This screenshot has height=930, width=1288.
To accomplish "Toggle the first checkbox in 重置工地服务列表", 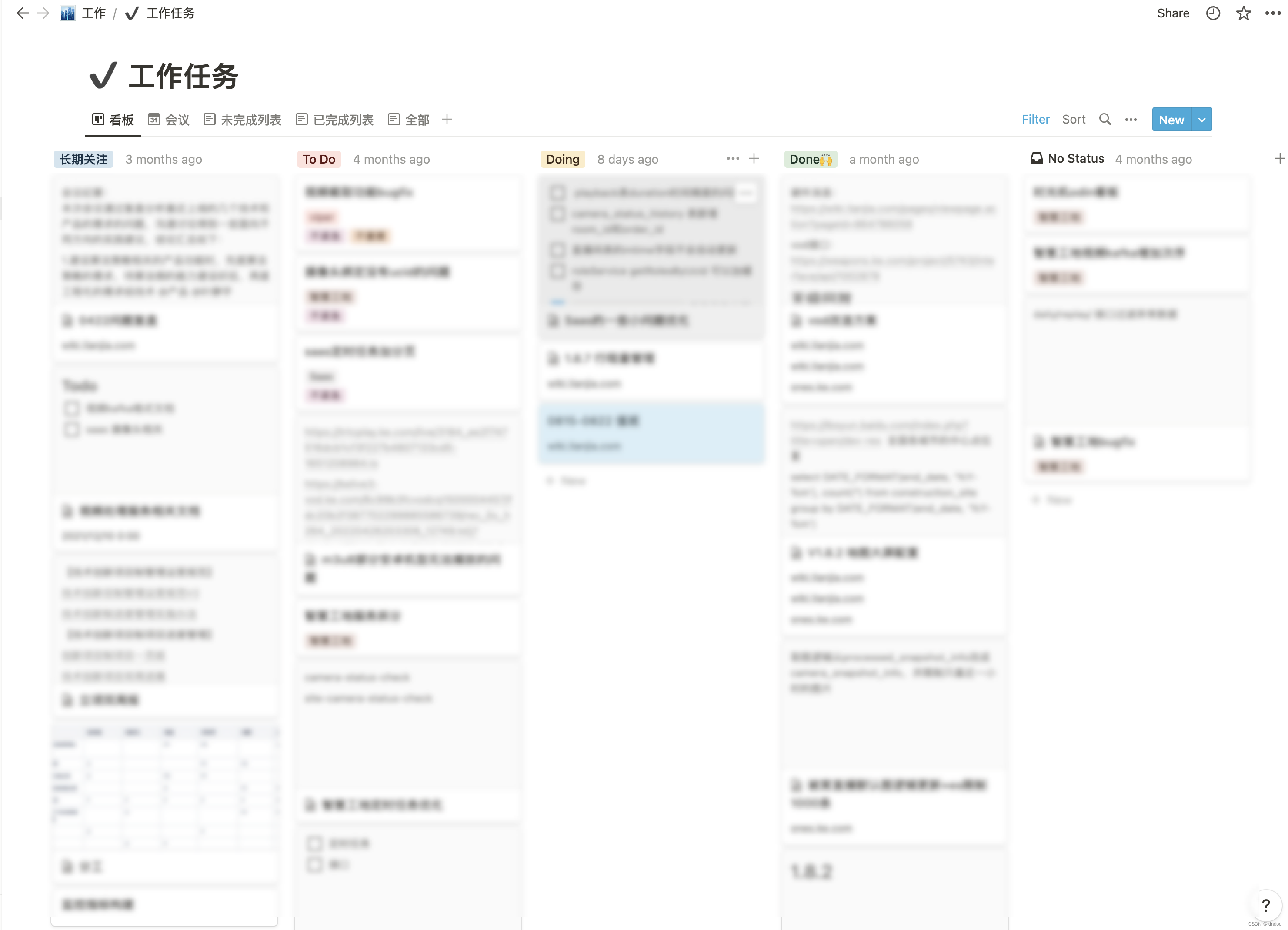I will pos(315,844).
